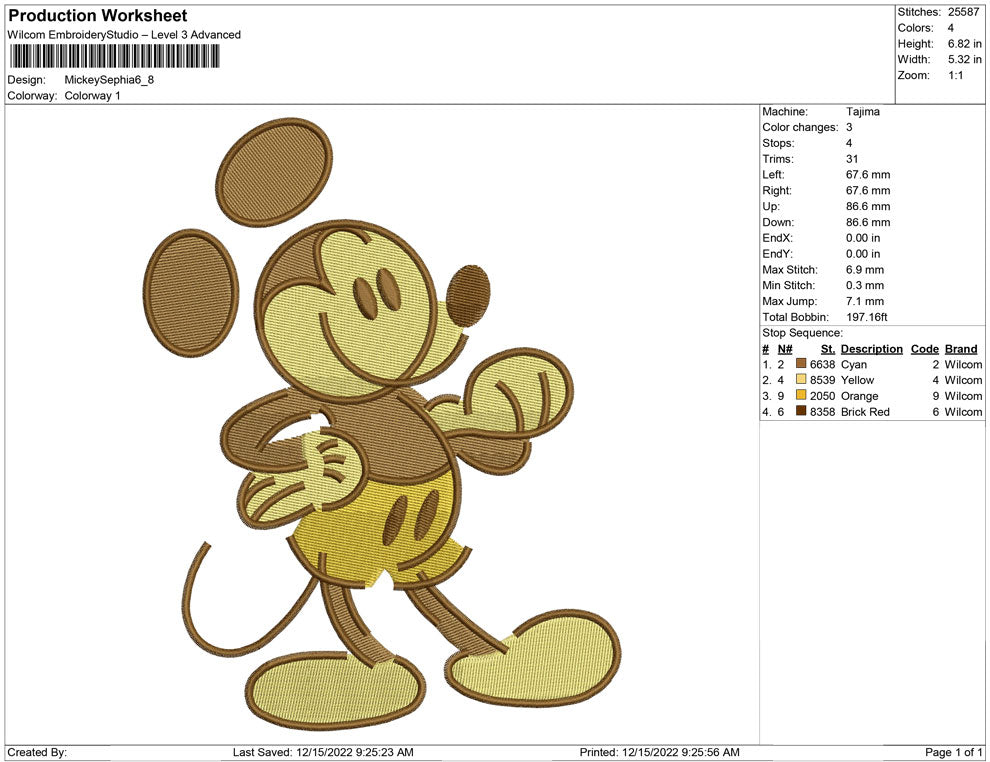
Task: Click the barcode under the title
Action: tap(114, 57)
